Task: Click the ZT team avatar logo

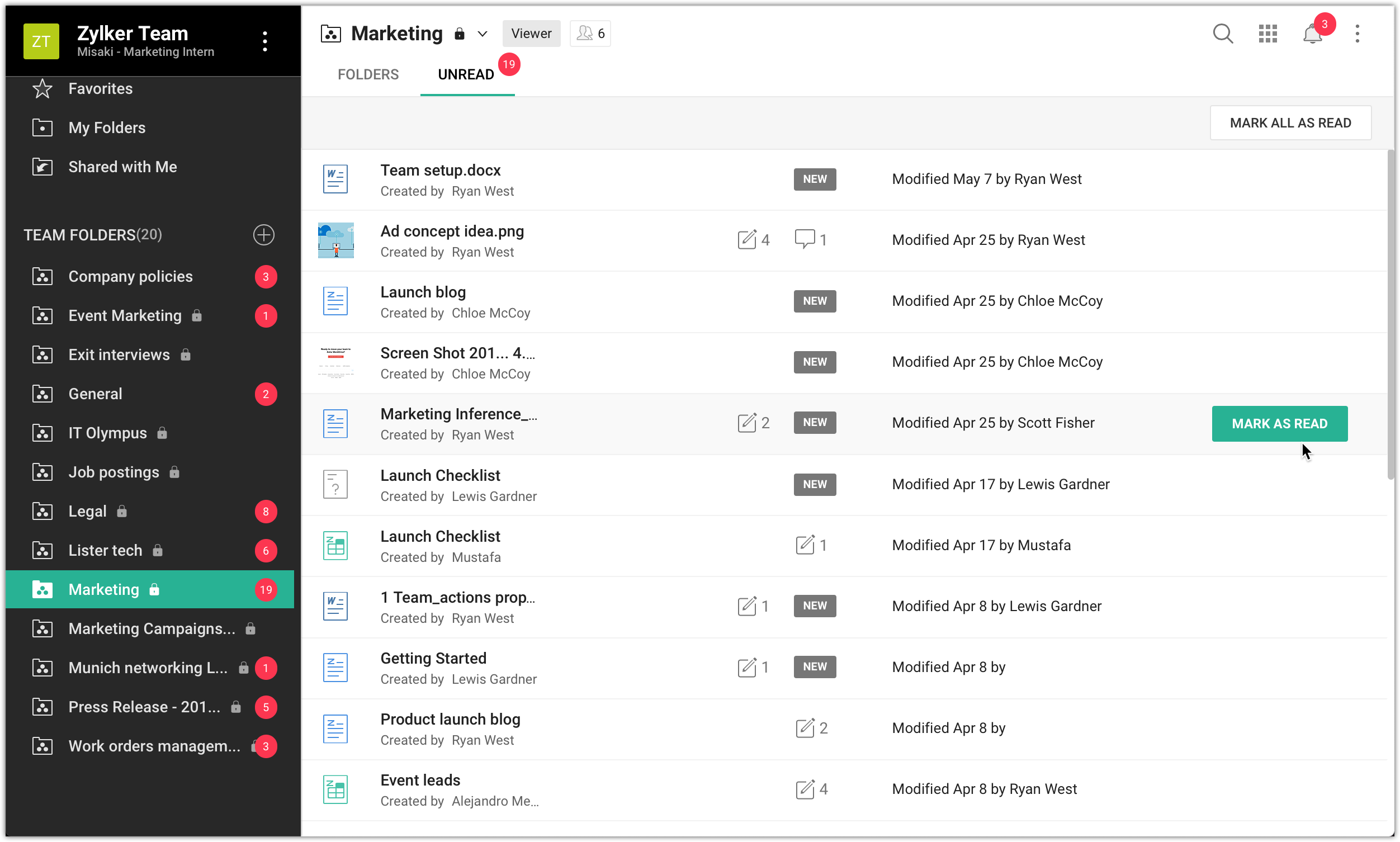Action: tap(41, 41)
